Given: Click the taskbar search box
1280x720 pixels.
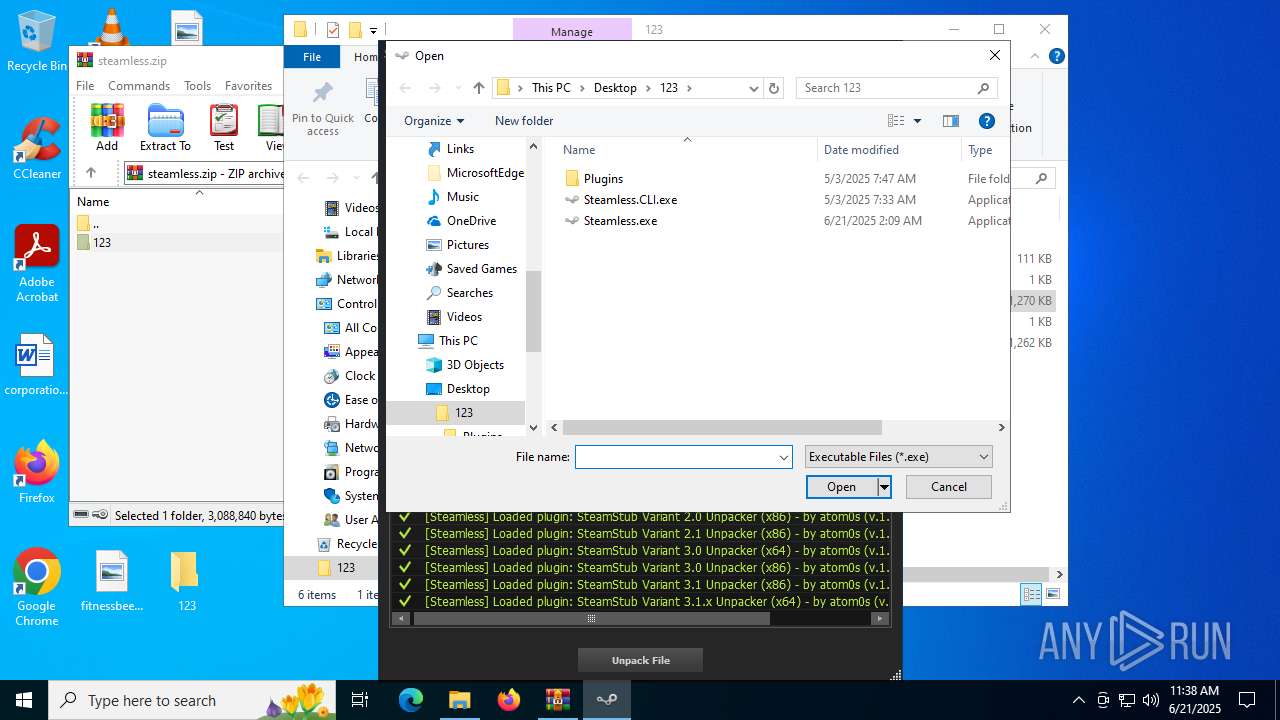Looking at the screenshot, I should click(192, 700).
